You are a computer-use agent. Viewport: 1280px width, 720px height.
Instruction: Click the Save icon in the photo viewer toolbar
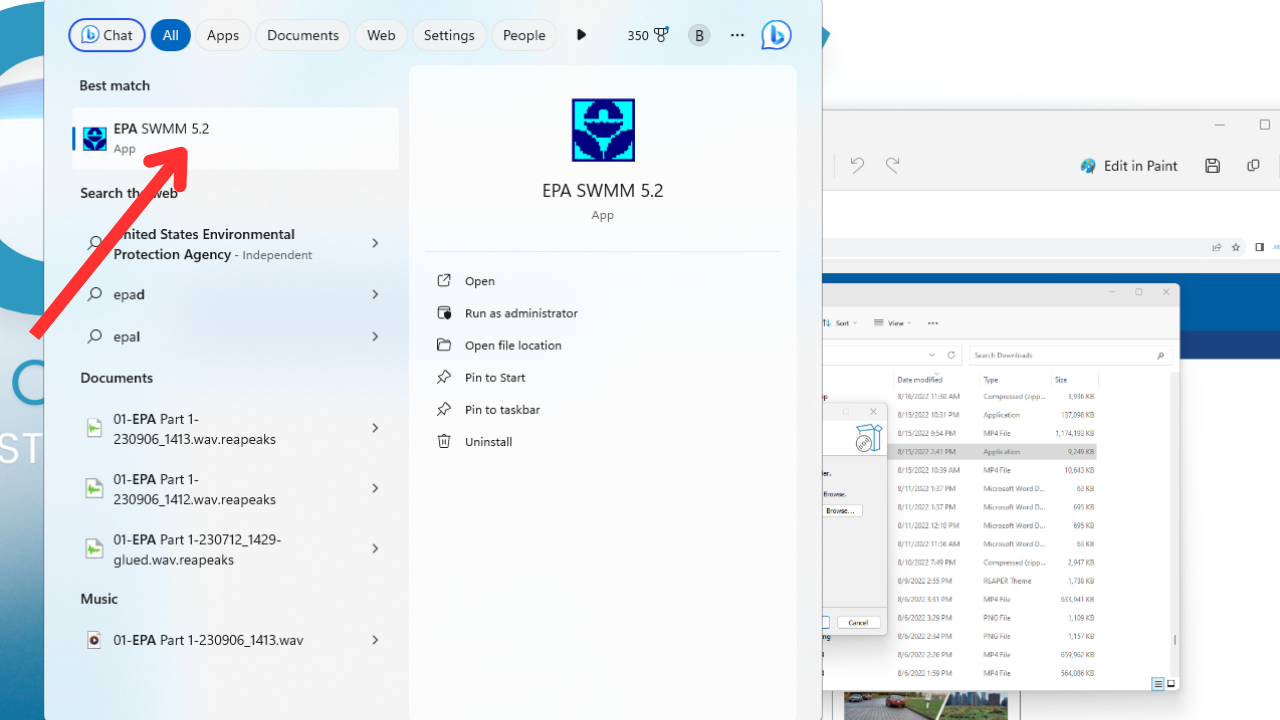pyautogui.click(x=1212, y=166)
